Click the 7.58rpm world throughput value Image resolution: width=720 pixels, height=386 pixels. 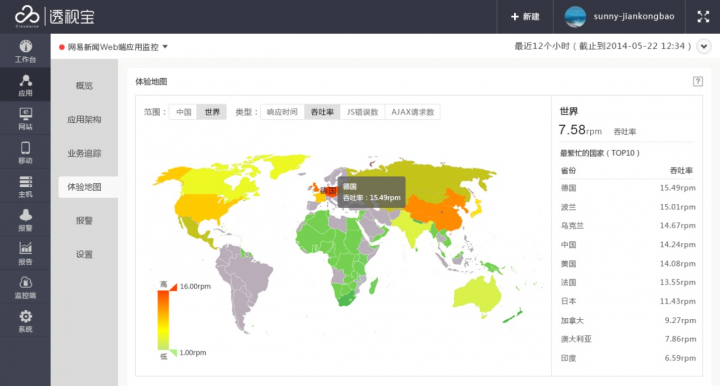point(580,130)
